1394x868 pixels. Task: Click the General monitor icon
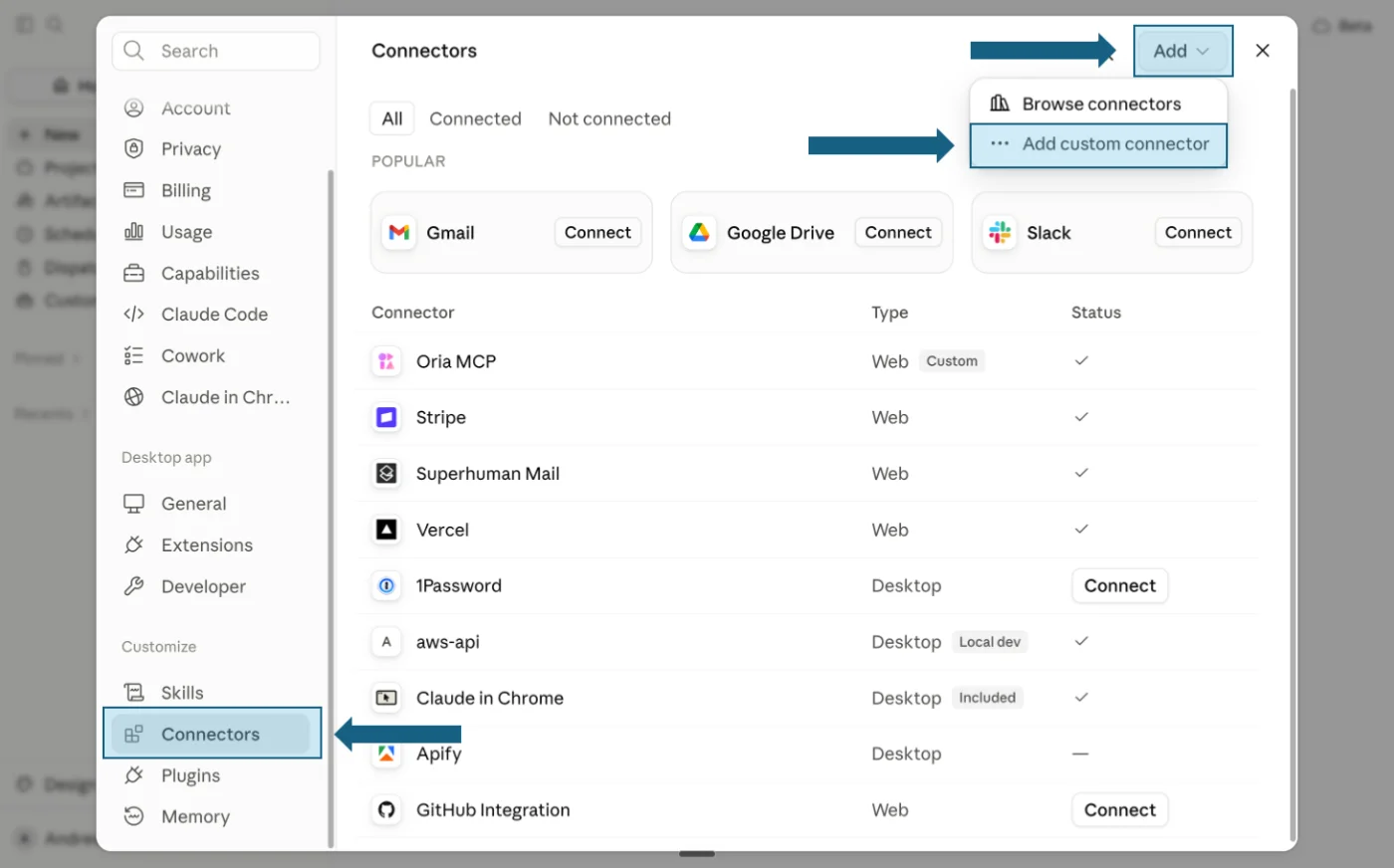(133, 503)
